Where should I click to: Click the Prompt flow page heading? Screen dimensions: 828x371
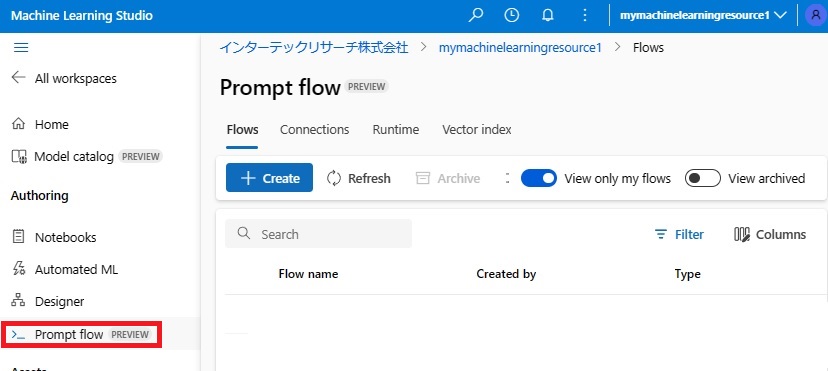pos(280,87)
